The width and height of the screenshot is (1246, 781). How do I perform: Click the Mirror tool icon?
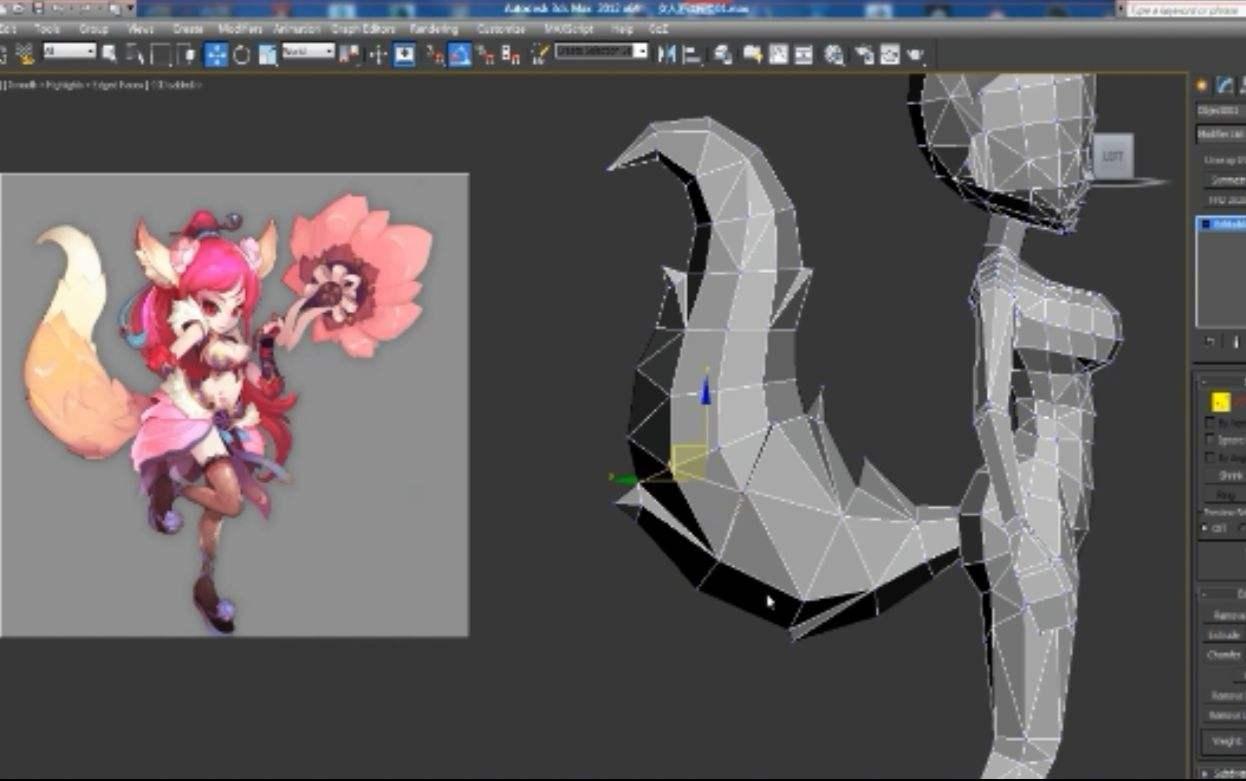click(667, 54)
